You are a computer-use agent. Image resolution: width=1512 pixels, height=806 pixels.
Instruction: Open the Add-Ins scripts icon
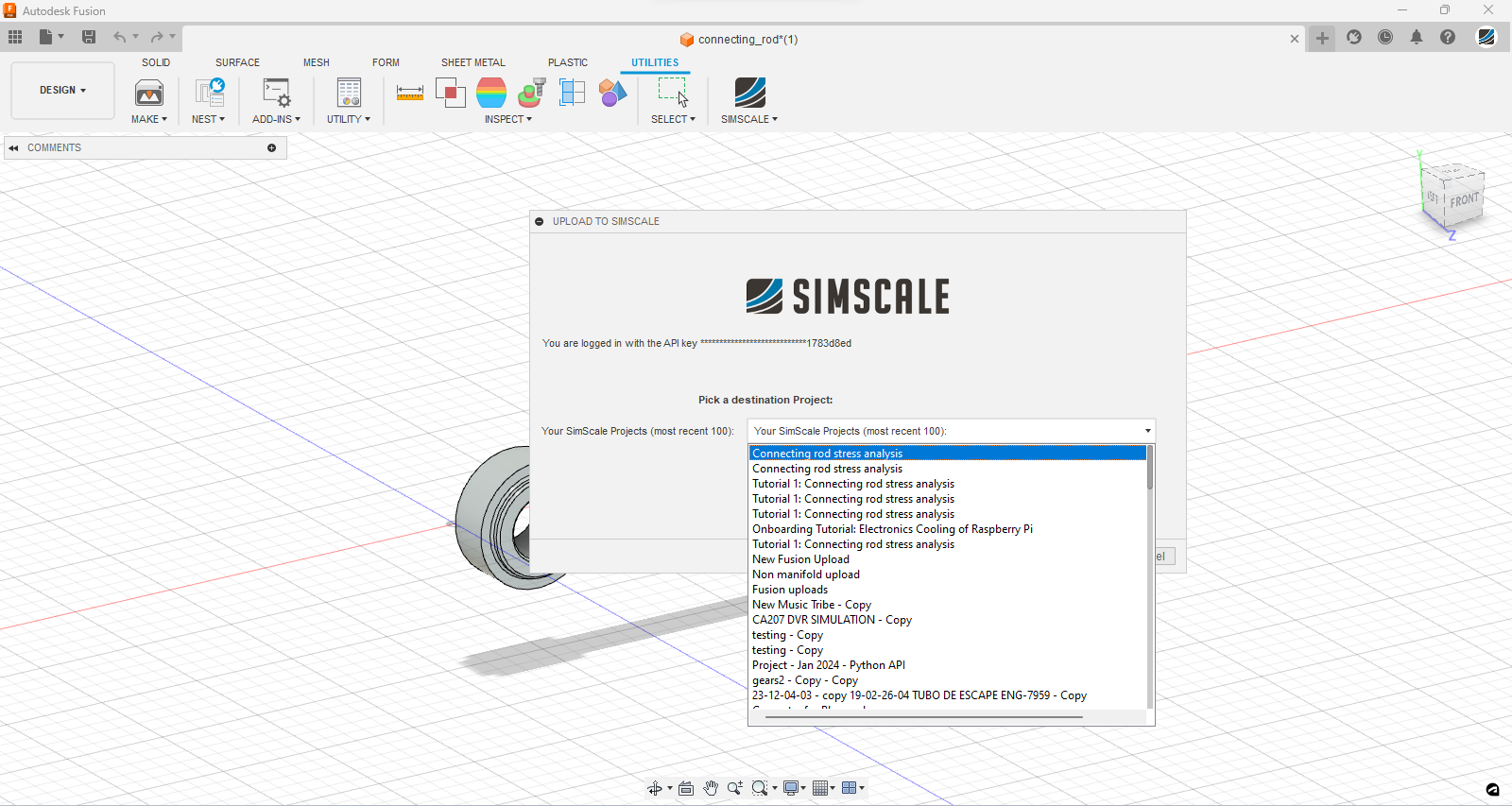point(276,93)
